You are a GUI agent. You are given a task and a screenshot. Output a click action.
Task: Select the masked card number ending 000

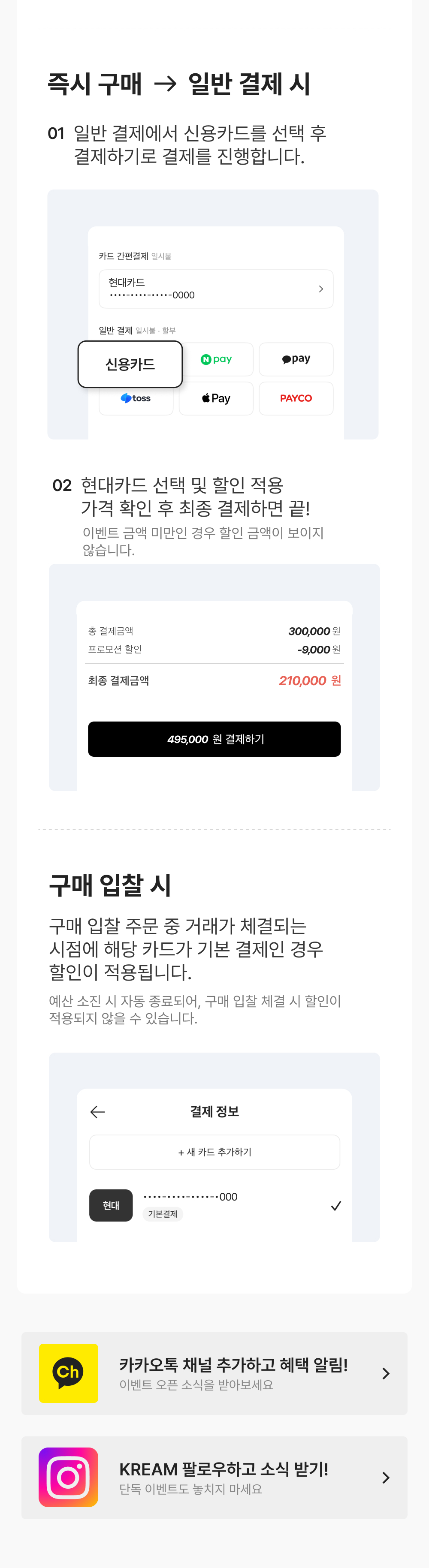pyautogui.click(x=191, y=1197)
